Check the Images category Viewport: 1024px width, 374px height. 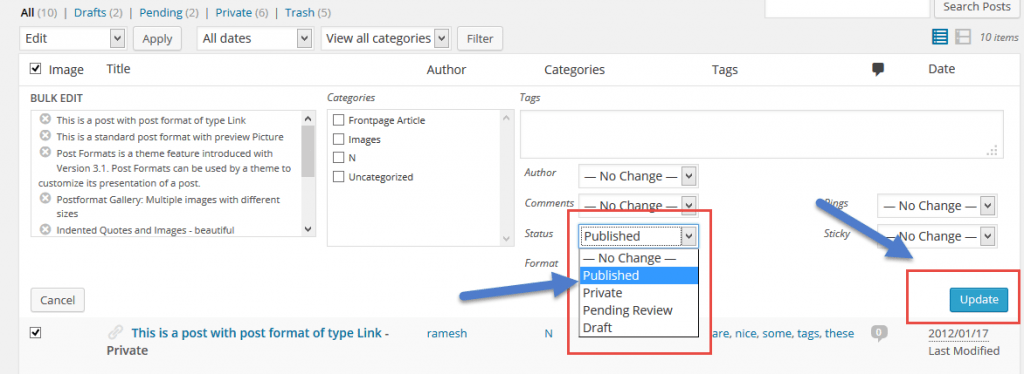338,139
